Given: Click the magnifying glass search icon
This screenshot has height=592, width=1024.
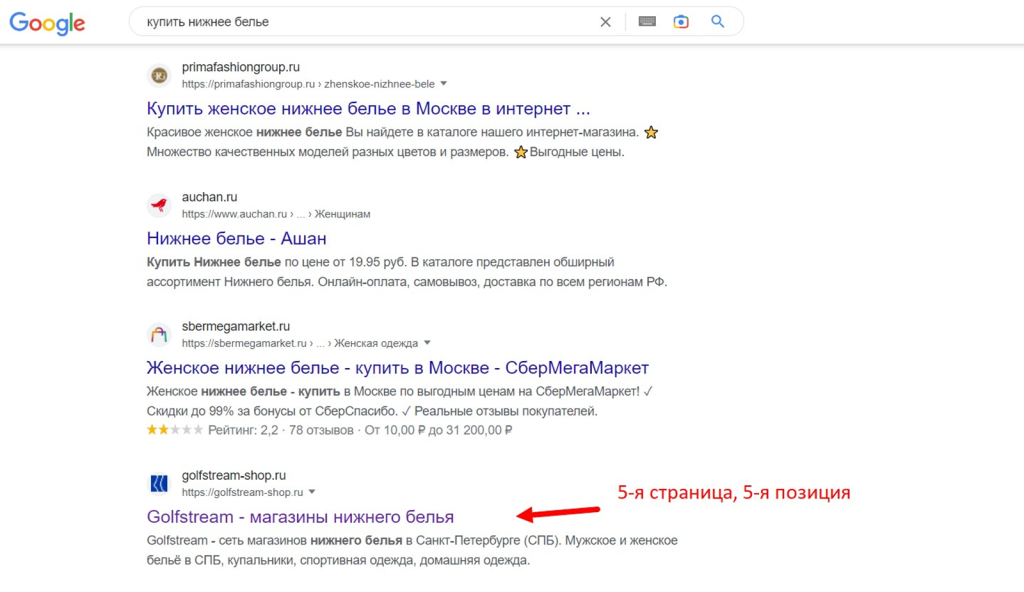Looking at the screenshot, I should tap(718, 22).
